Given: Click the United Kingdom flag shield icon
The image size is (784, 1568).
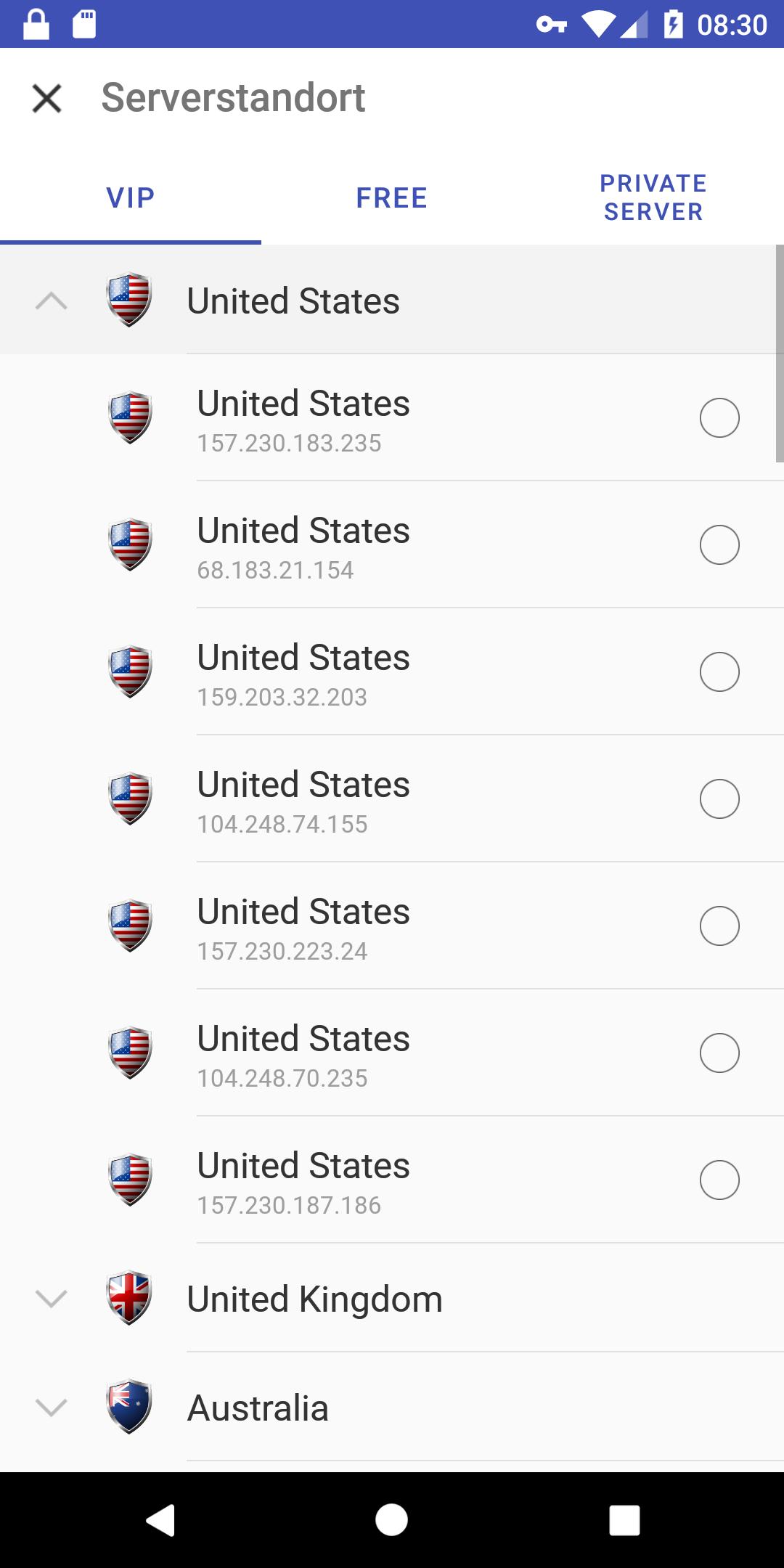Looking at the screenshot, I should click(x=129, y=1298).
